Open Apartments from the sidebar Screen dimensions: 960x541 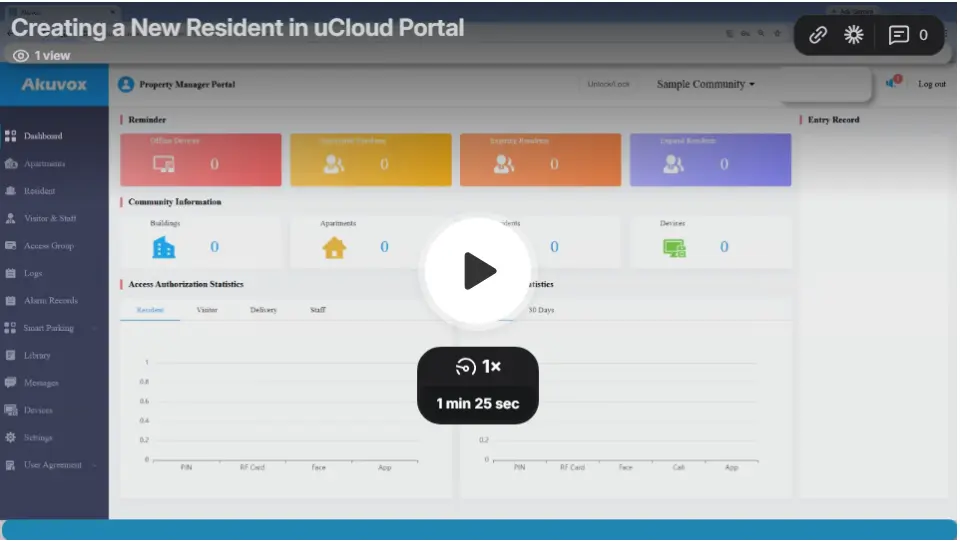click(44, 163)
